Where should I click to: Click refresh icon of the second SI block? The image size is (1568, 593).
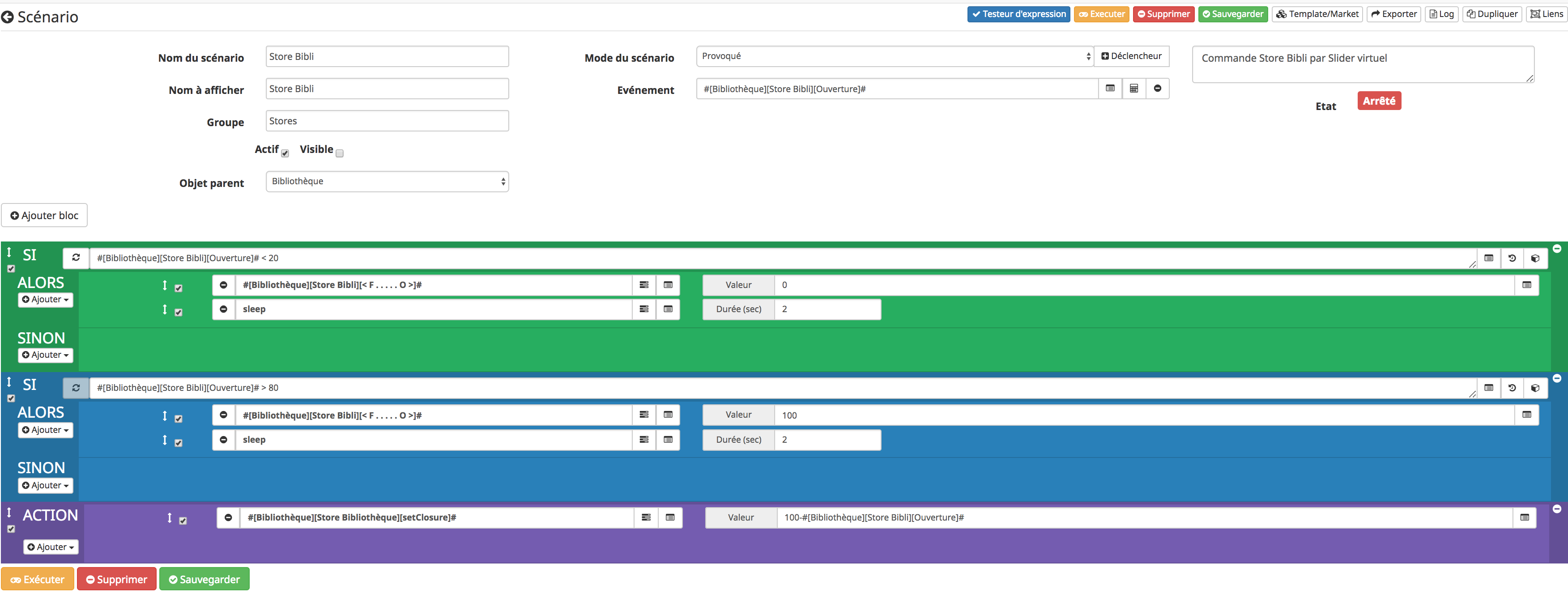click(76, 388)
